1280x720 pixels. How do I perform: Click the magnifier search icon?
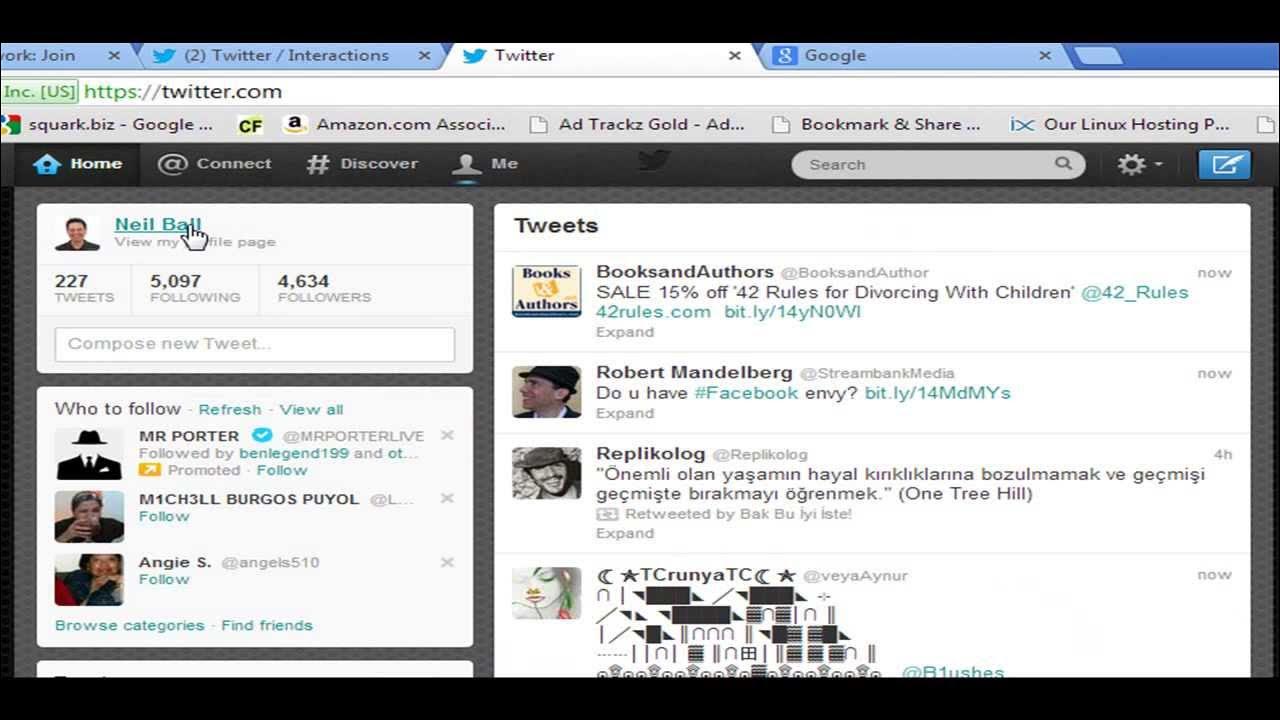click(1063, 164)
